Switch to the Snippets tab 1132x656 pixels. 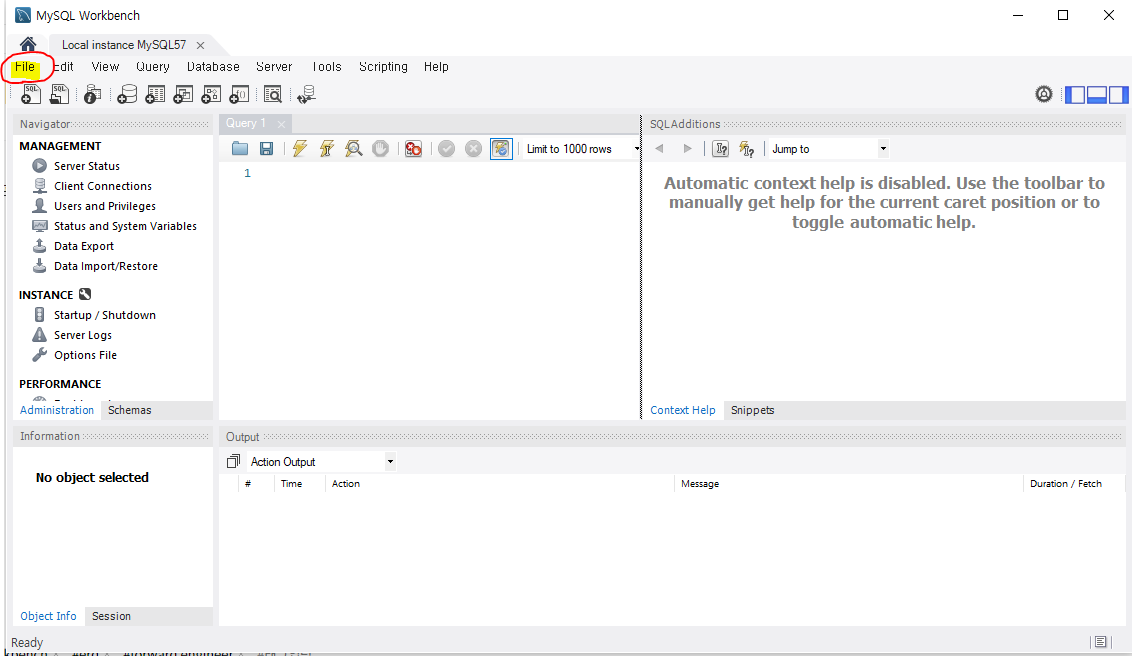pyautogui.click(x=752, y=410)
